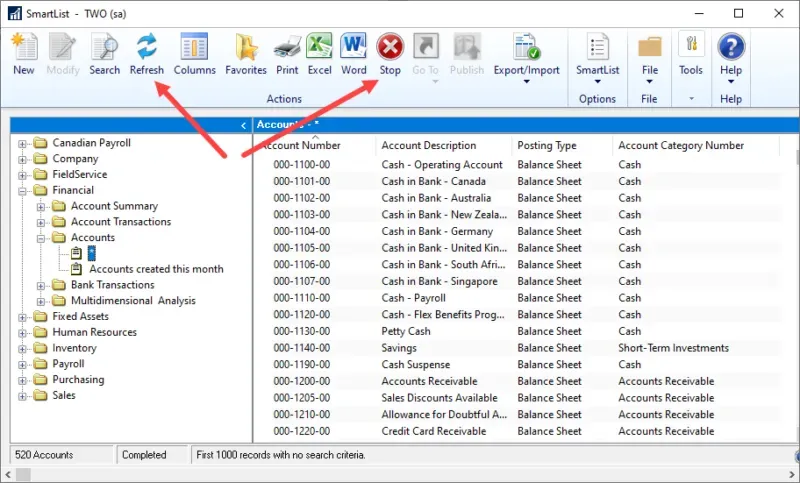
Task: Open the Columns chooser
Action: [194, 53]
